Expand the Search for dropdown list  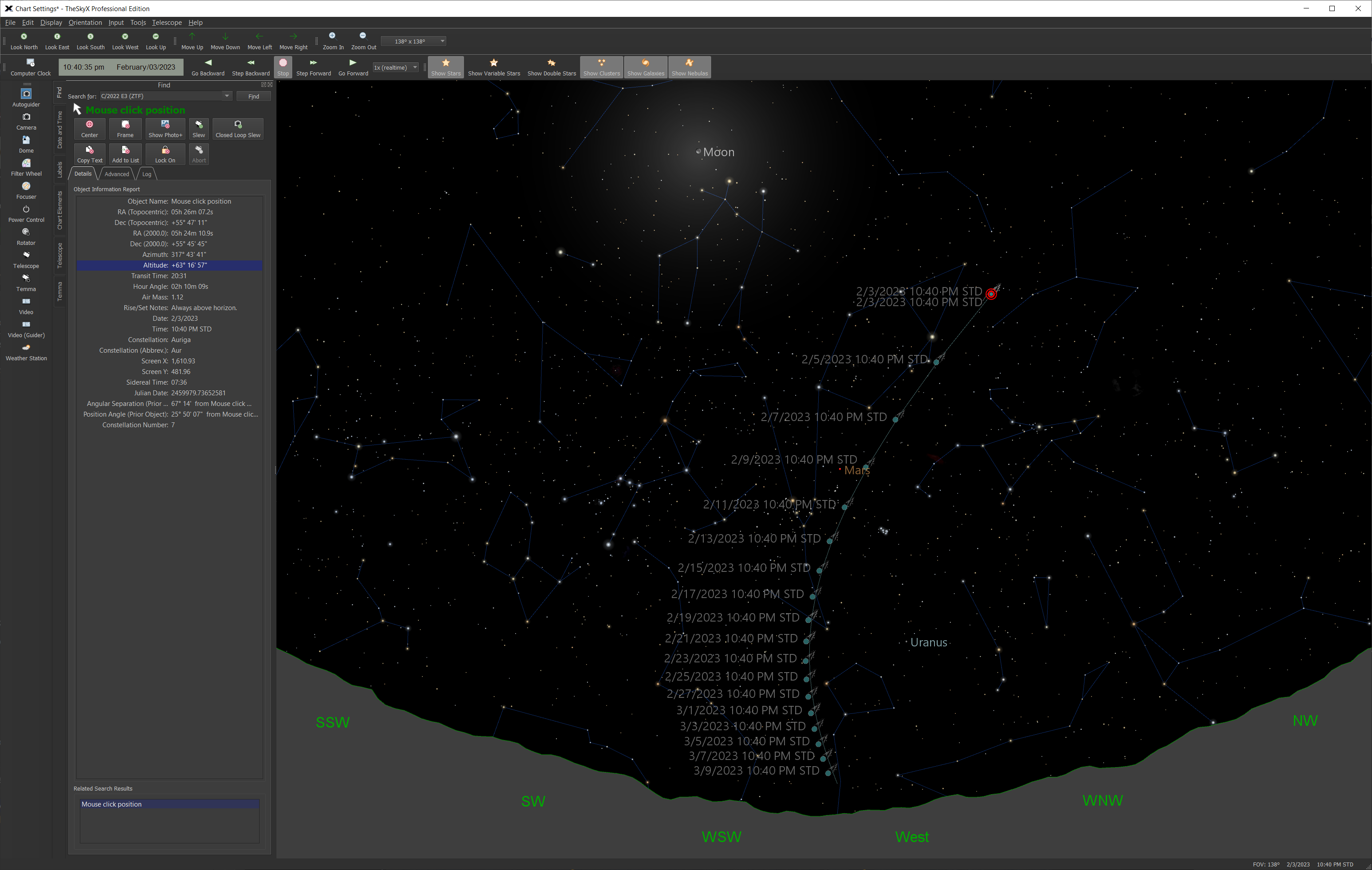coord(227,96)
